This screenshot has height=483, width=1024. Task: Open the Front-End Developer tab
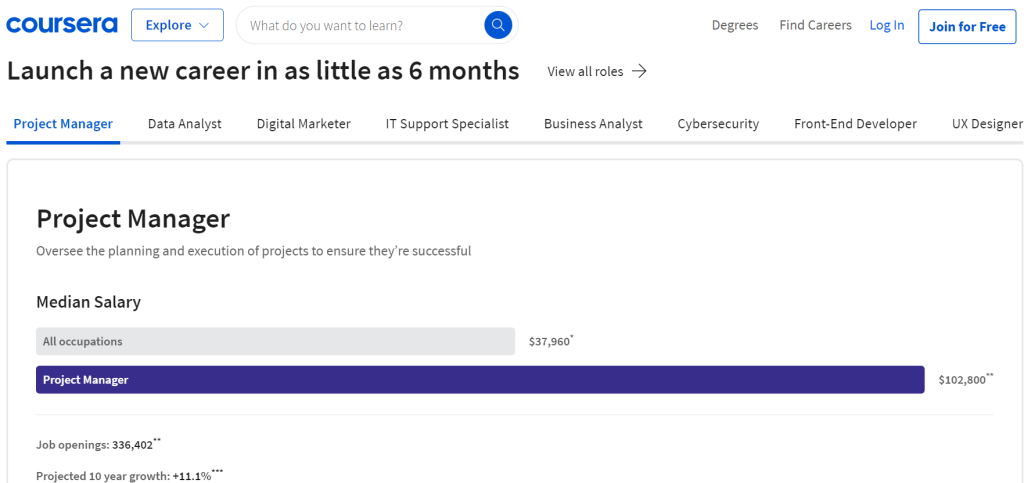tap(856, 123)
